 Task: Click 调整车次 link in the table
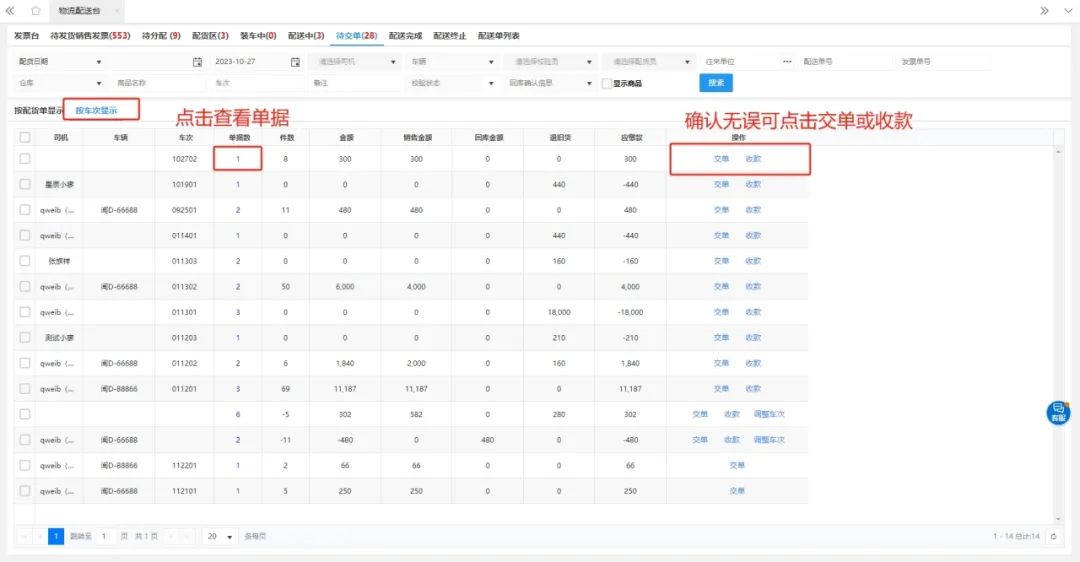(769, 414)
